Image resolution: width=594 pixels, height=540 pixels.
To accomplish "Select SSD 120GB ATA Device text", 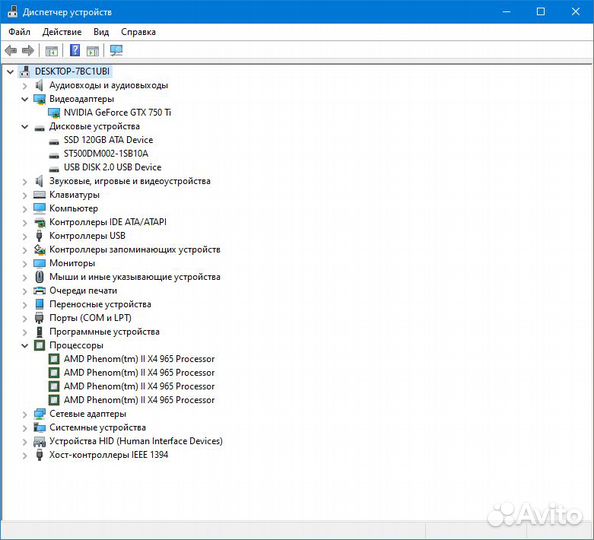I will pos(108,140).
